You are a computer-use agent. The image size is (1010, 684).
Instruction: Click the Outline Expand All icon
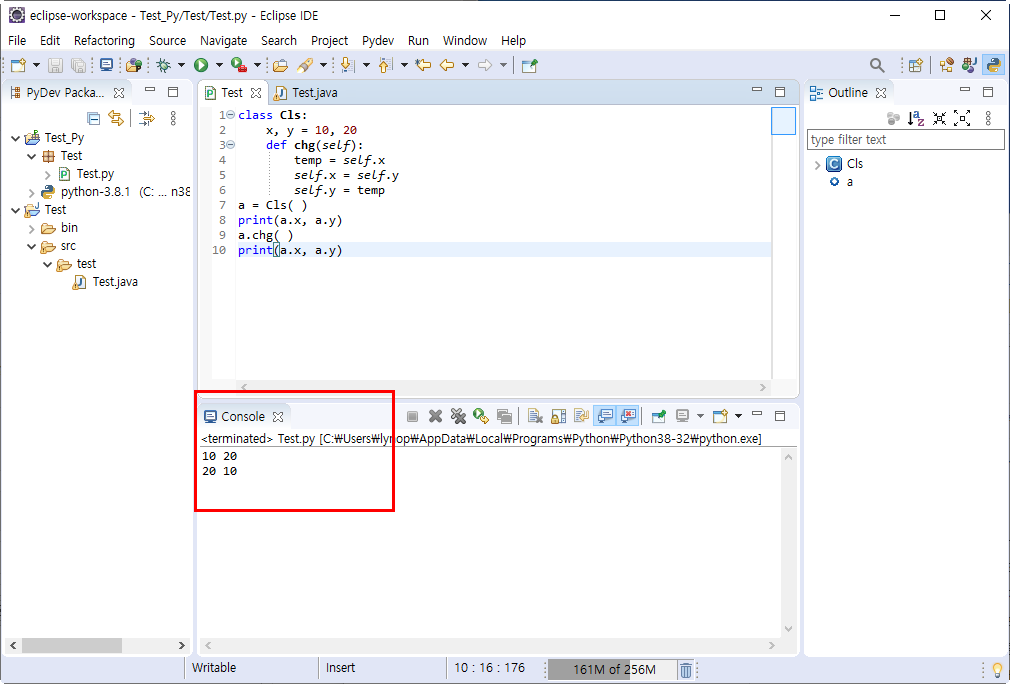[x=962, y=119]
